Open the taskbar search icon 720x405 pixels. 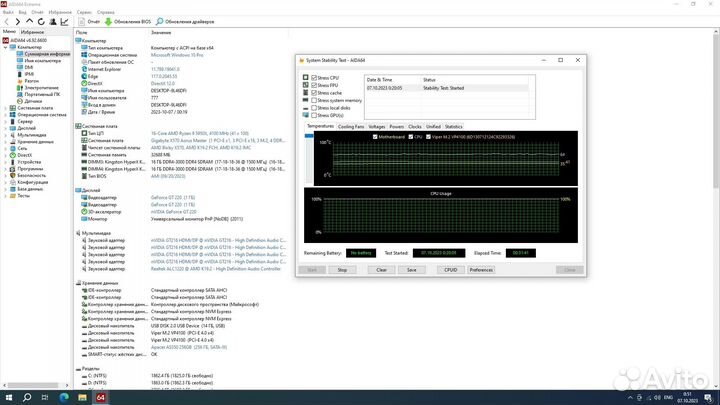27,397
